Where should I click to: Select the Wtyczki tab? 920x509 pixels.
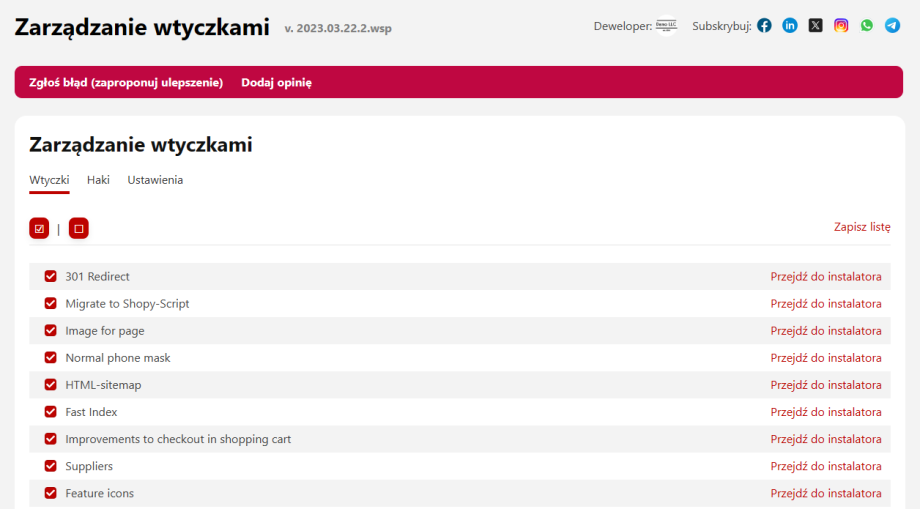point(49,180)
